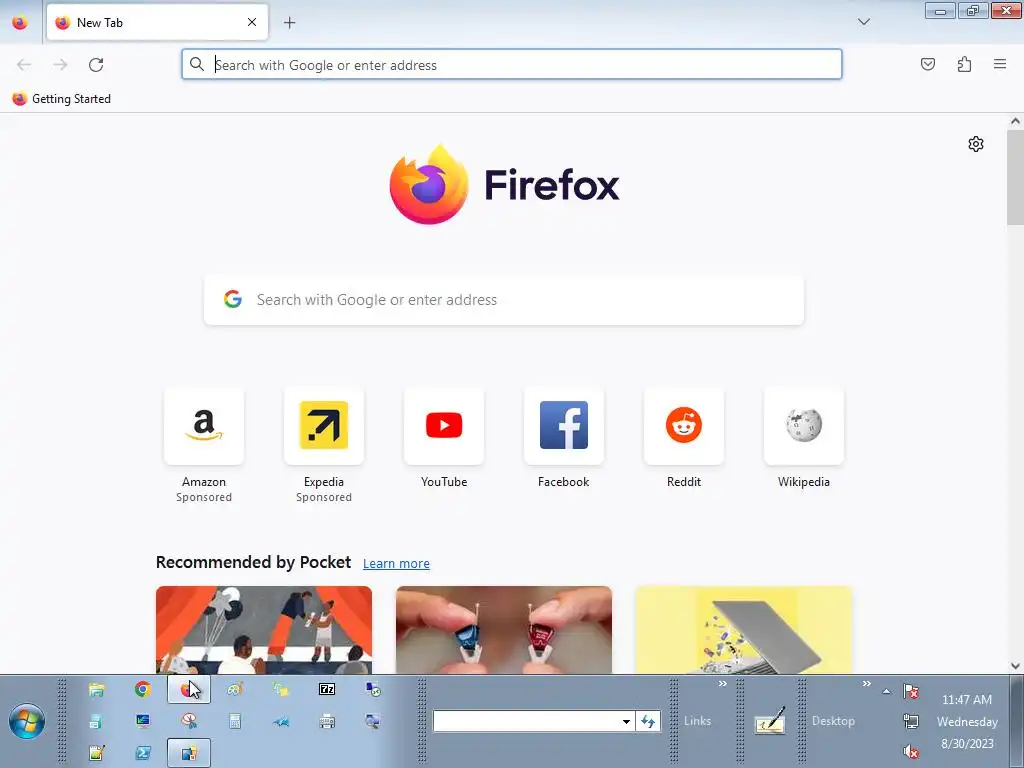
Task: Open the boxing ring Pocket story card
Action: click(264, 630)
